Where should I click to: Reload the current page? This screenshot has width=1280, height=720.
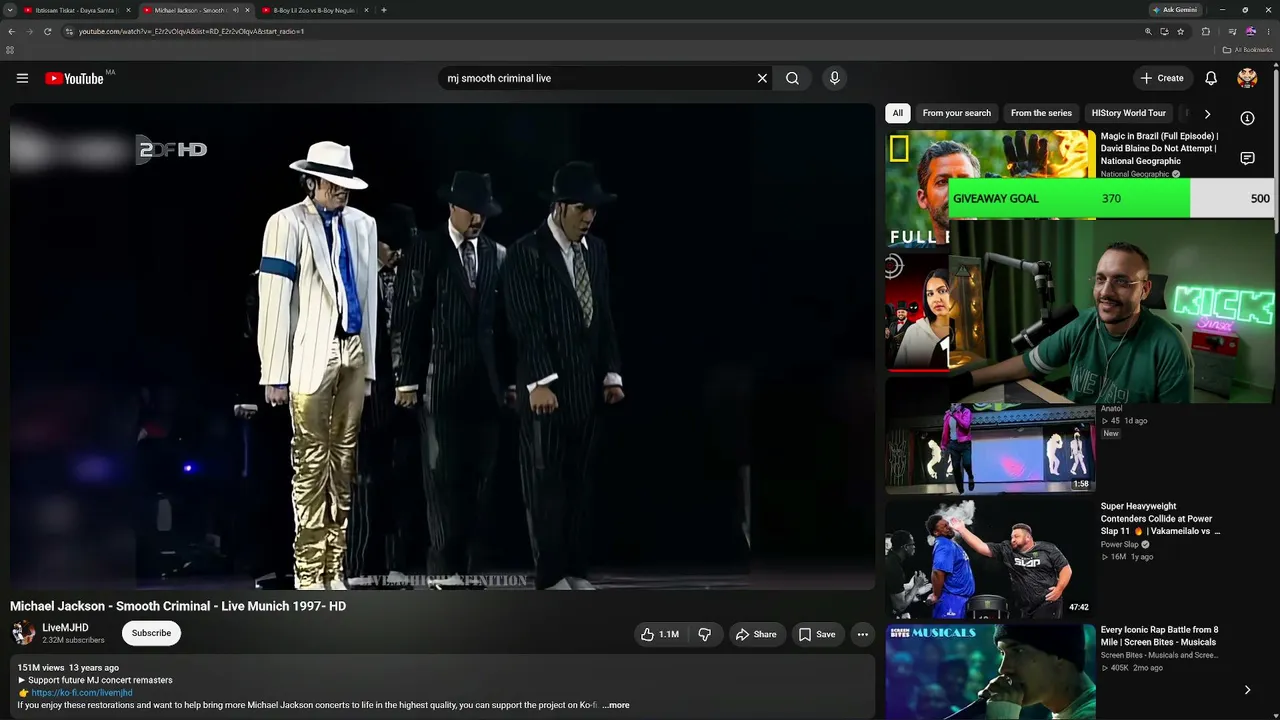47,31
